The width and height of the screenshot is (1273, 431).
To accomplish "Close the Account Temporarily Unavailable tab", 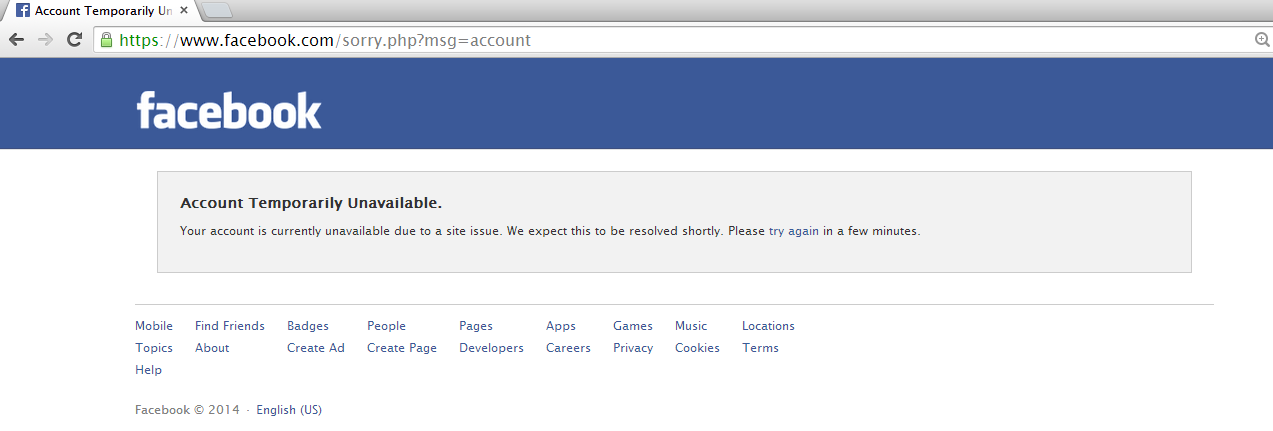I will 184,10.
